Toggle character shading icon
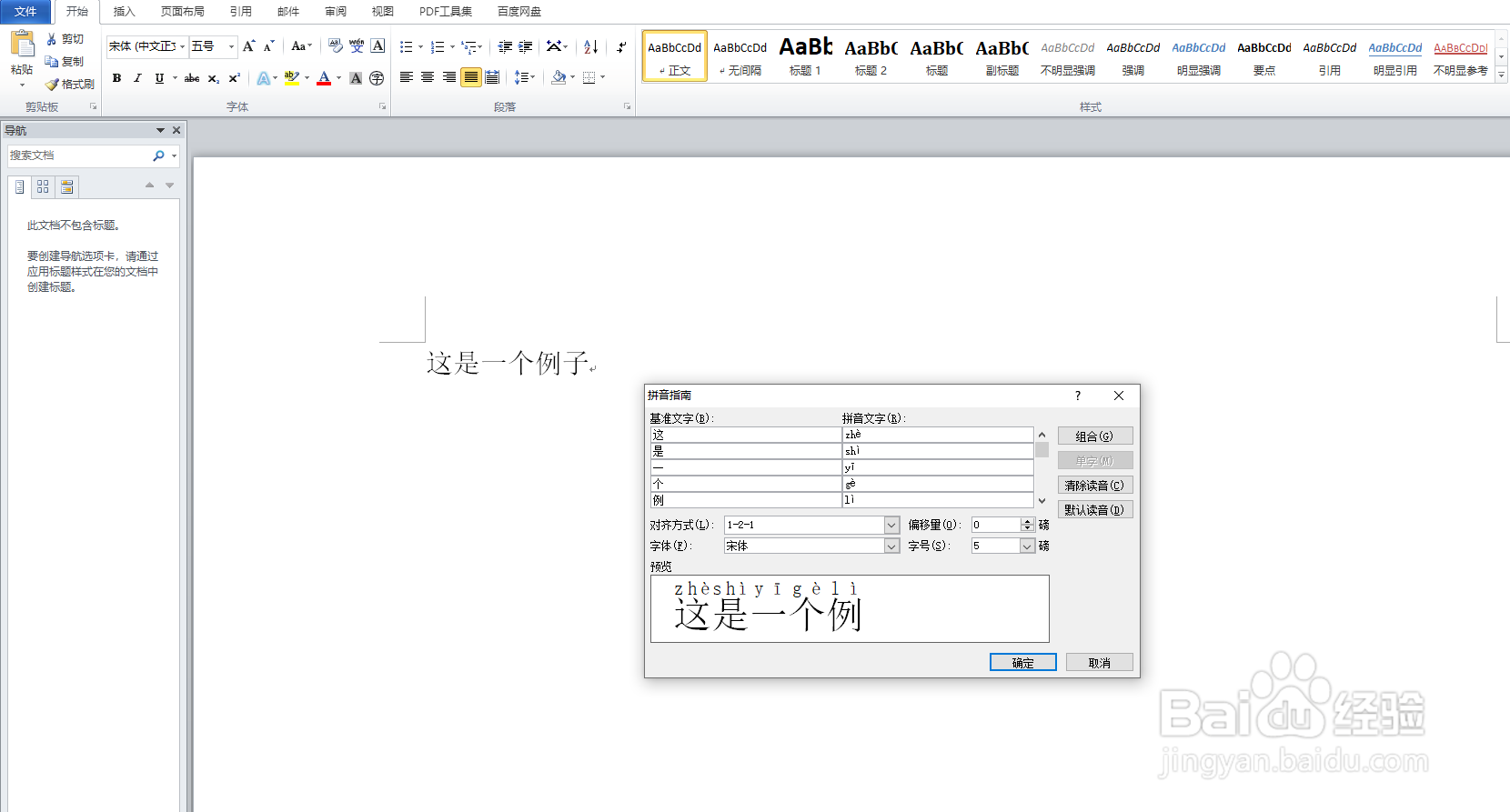The height and width of the screenshot is (812, 1510). click(x=356, y=78)
